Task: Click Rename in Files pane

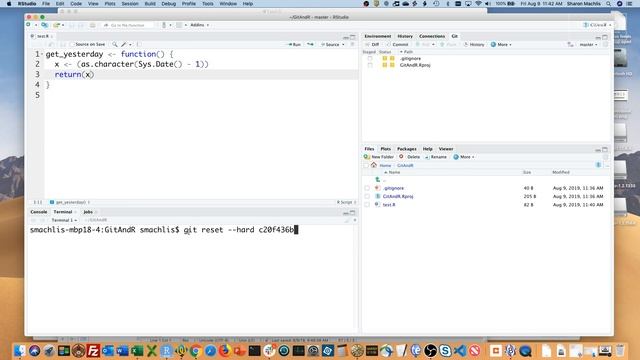Action: pos(436,157)
